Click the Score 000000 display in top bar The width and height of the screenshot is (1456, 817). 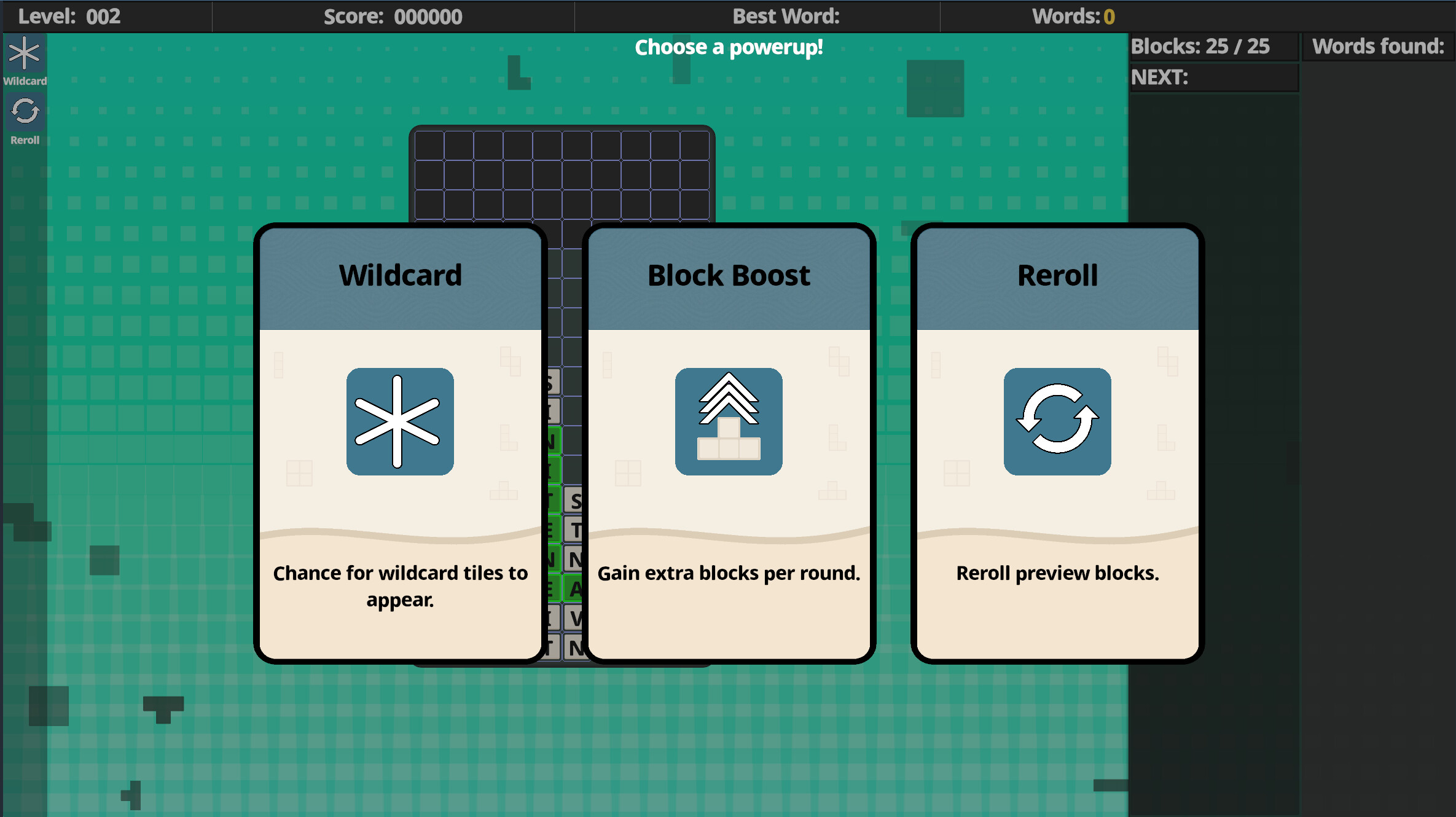[x=393, y=16]
